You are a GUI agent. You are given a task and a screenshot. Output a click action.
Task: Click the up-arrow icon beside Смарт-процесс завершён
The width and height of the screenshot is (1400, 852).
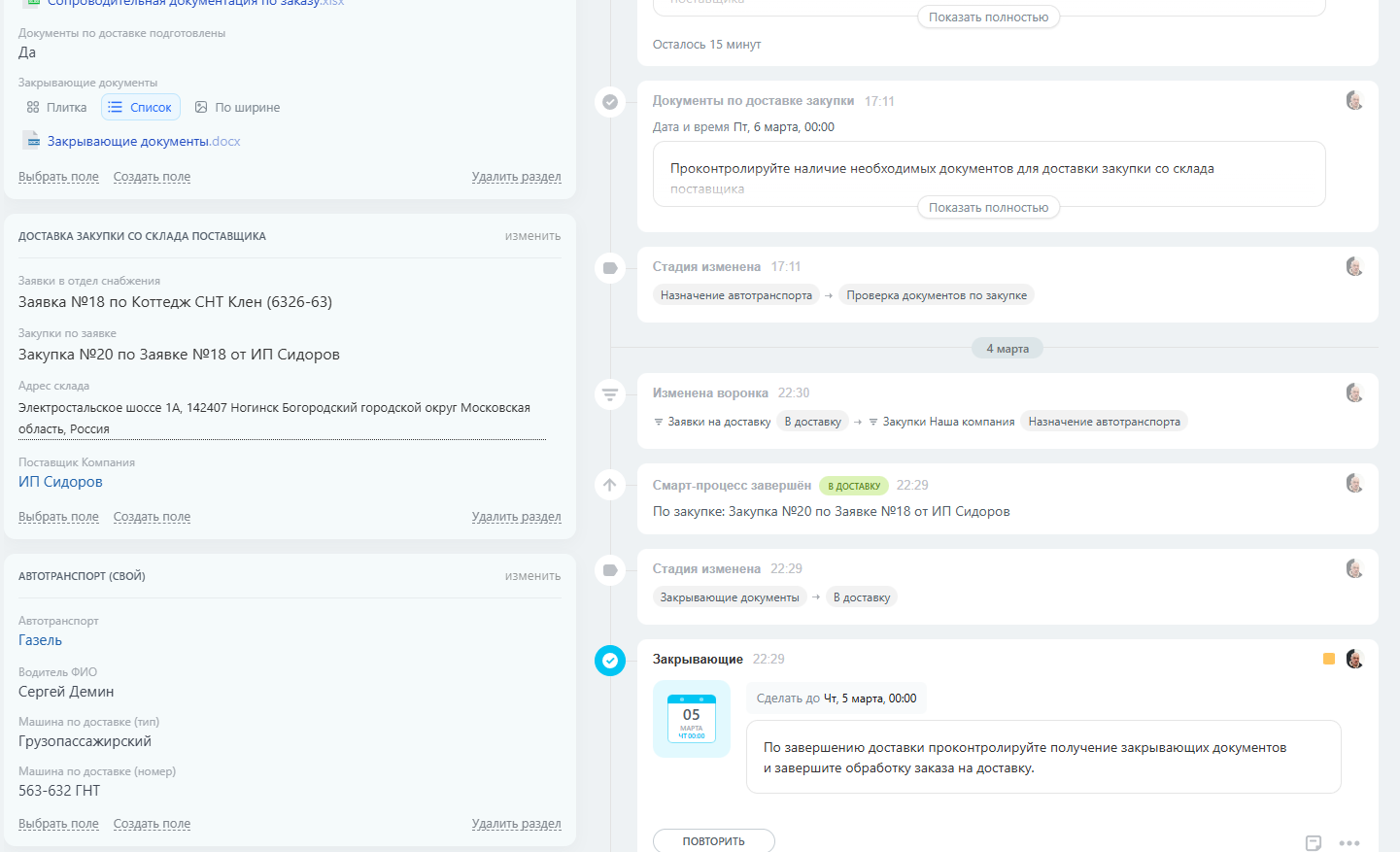coord(610,485)
